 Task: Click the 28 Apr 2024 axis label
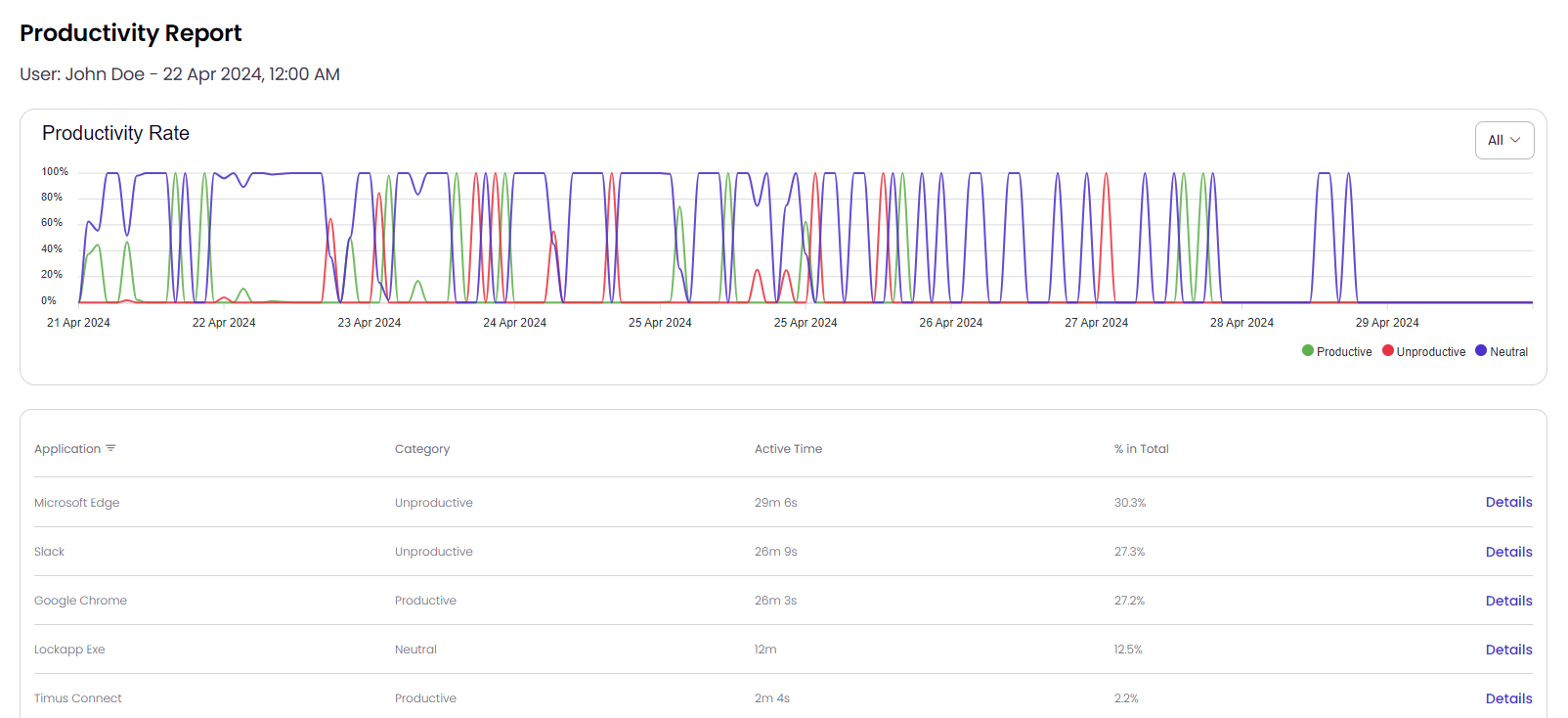tap(1241, 323)
